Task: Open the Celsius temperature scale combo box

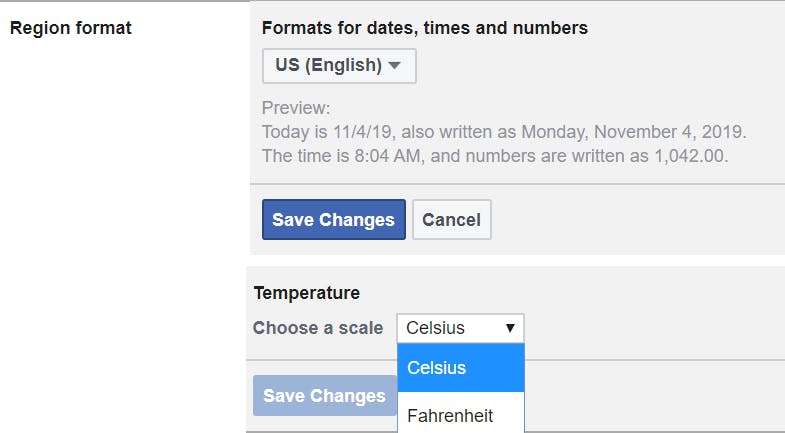Action: point(461,328)
